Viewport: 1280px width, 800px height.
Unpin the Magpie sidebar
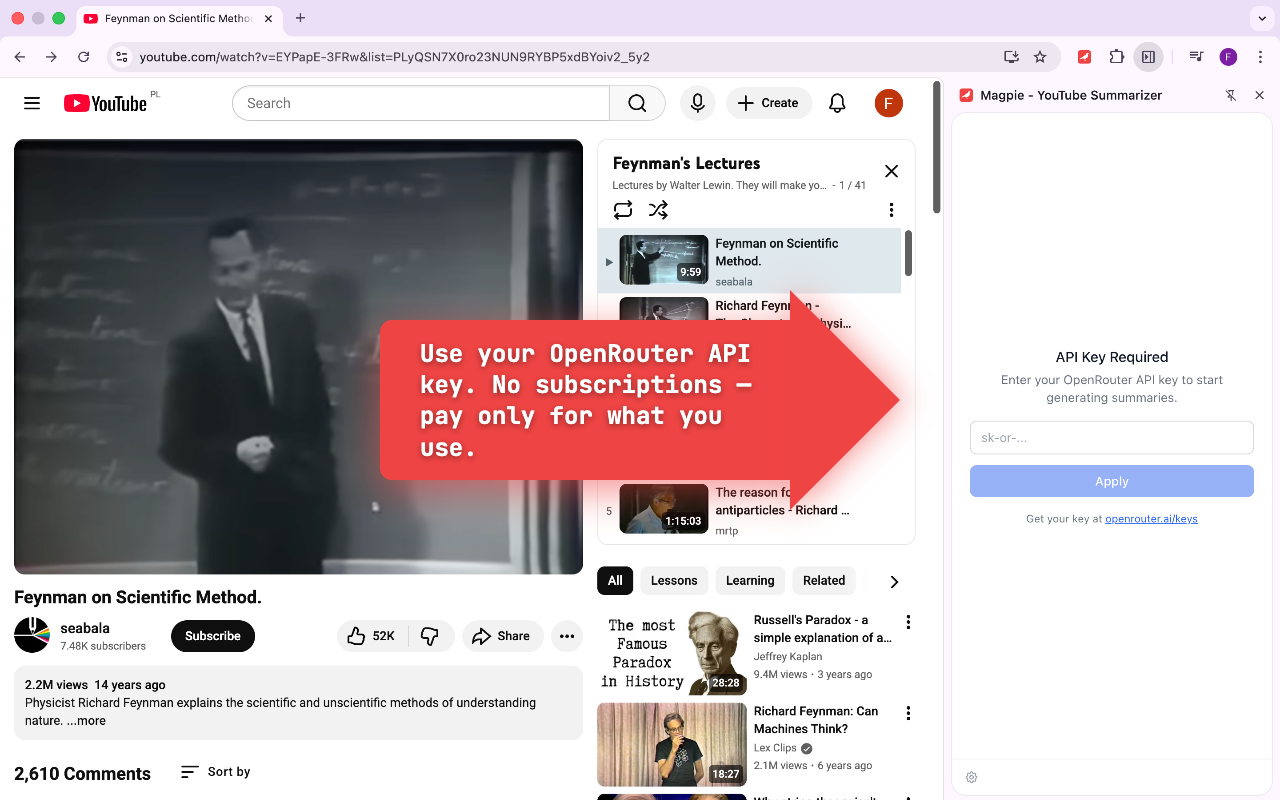(x=1229, y=95)
